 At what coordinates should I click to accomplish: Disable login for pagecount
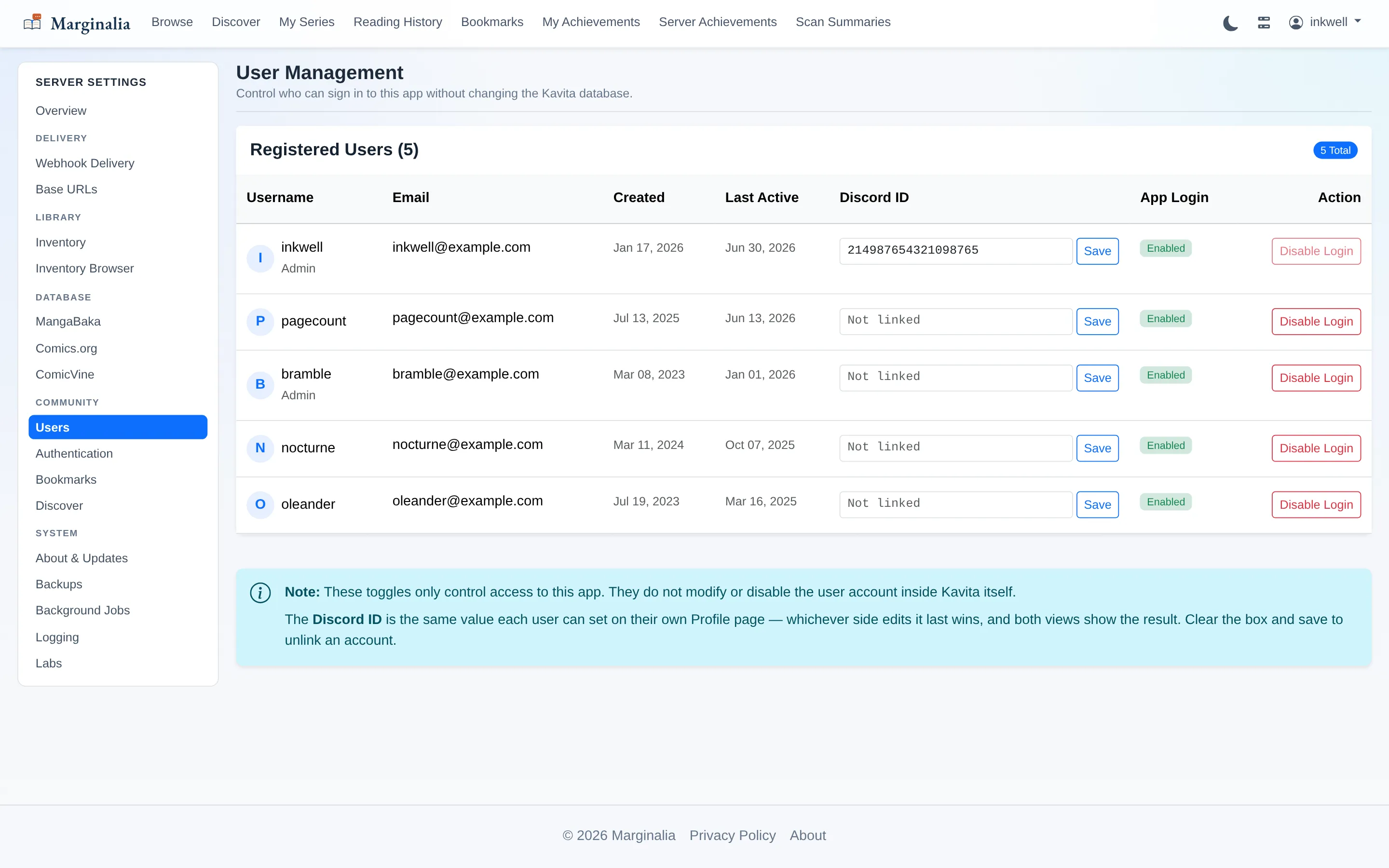click(x=1316, y=322)
